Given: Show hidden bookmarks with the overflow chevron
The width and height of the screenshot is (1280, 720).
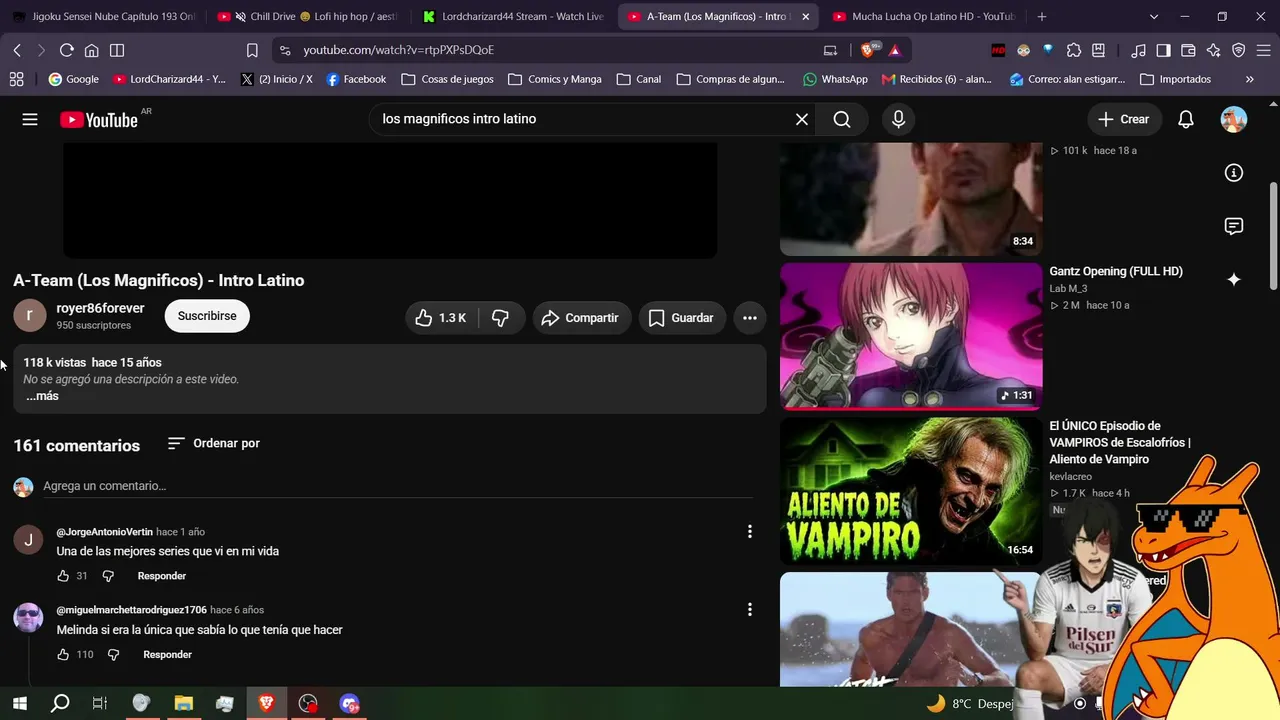Looking at the screenshot, I should [x=1249, y=79].
